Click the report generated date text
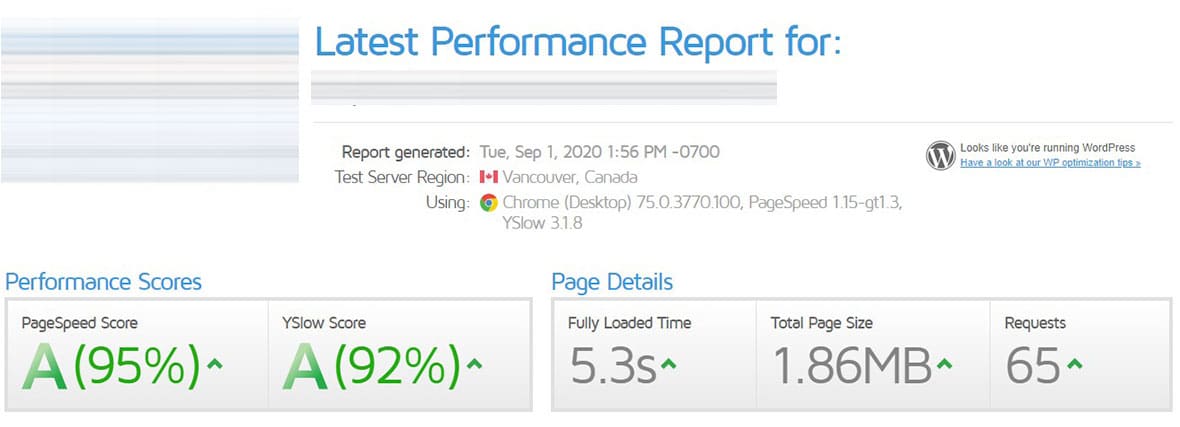This screenshot has height=427, width=1180. (x=599, y=152)
